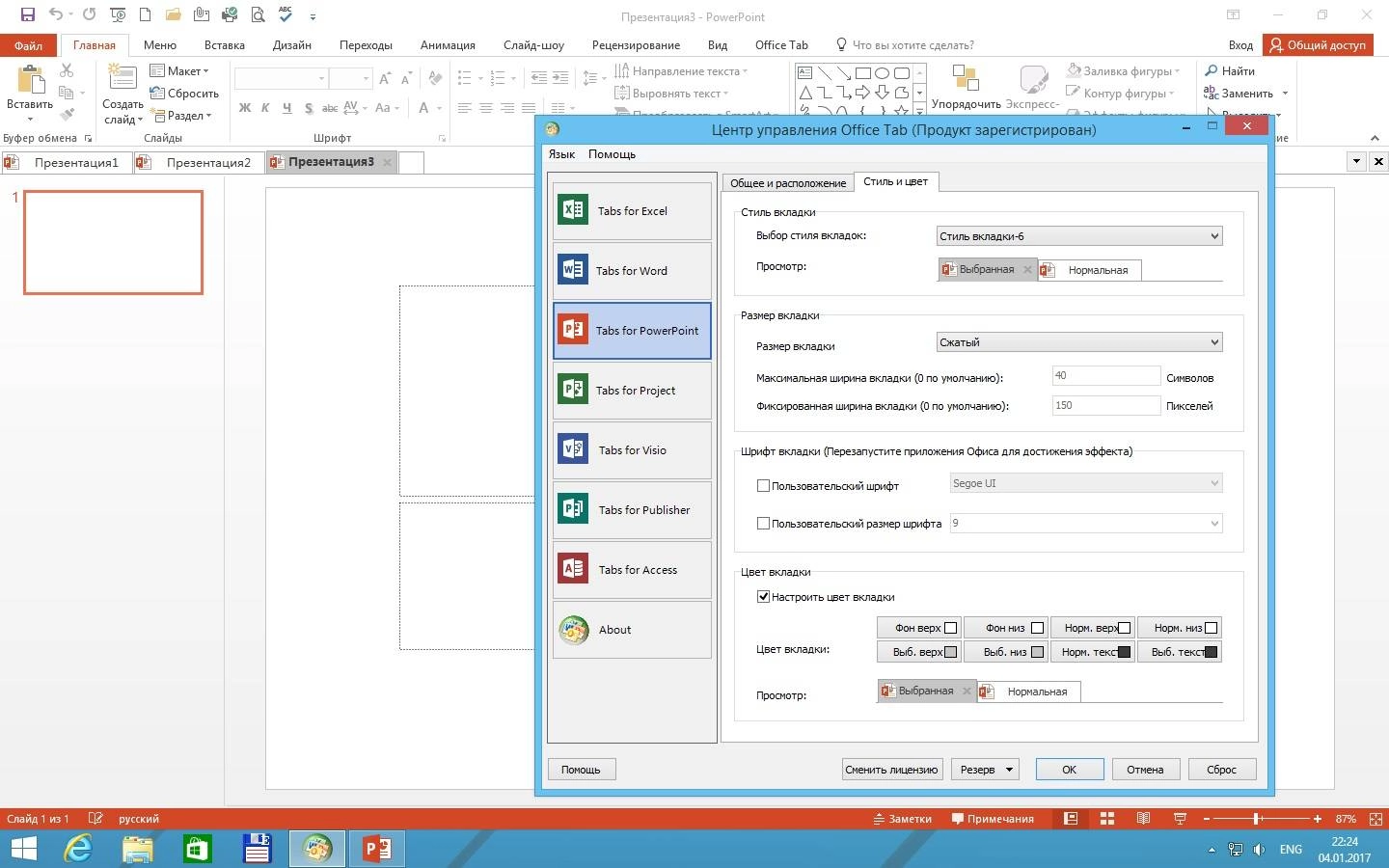
Task: Select slide 1 thumbnail in the slide panel
Action: (114, 242)
